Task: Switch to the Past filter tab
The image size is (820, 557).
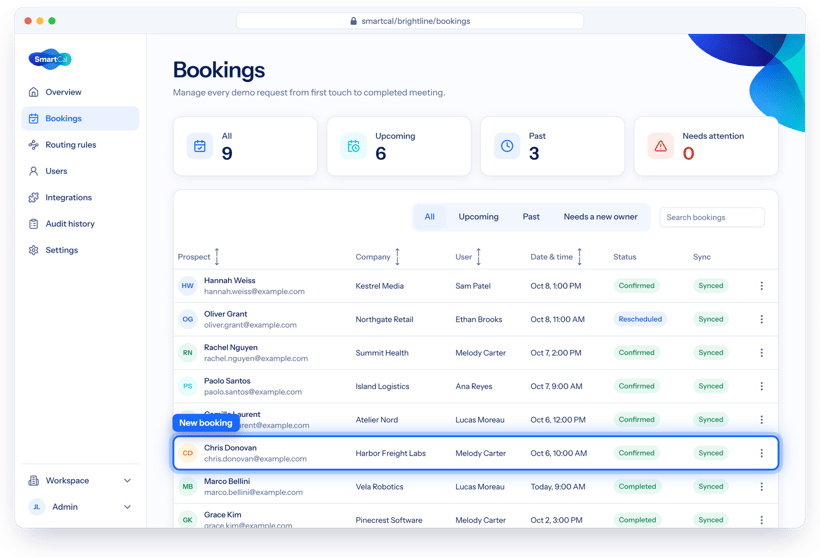Action: point(531,217)
